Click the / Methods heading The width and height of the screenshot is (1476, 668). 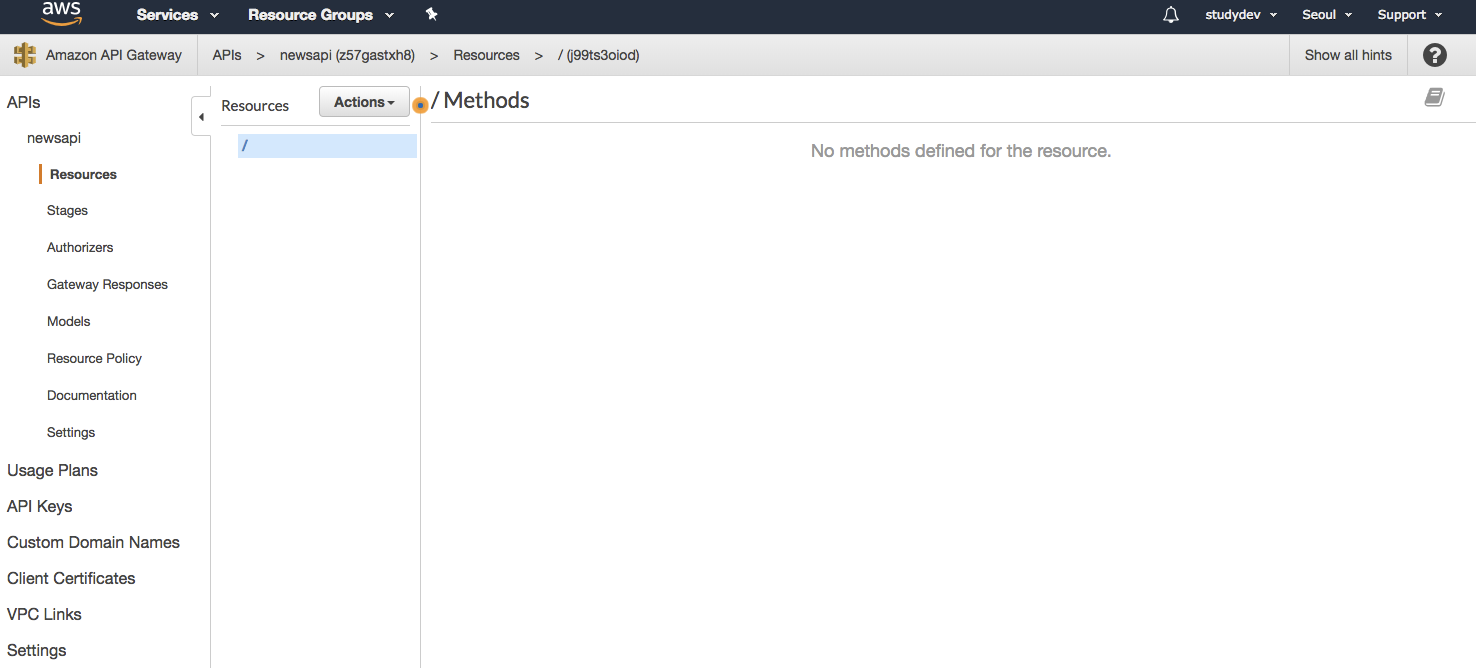click(x=481, y=100)
